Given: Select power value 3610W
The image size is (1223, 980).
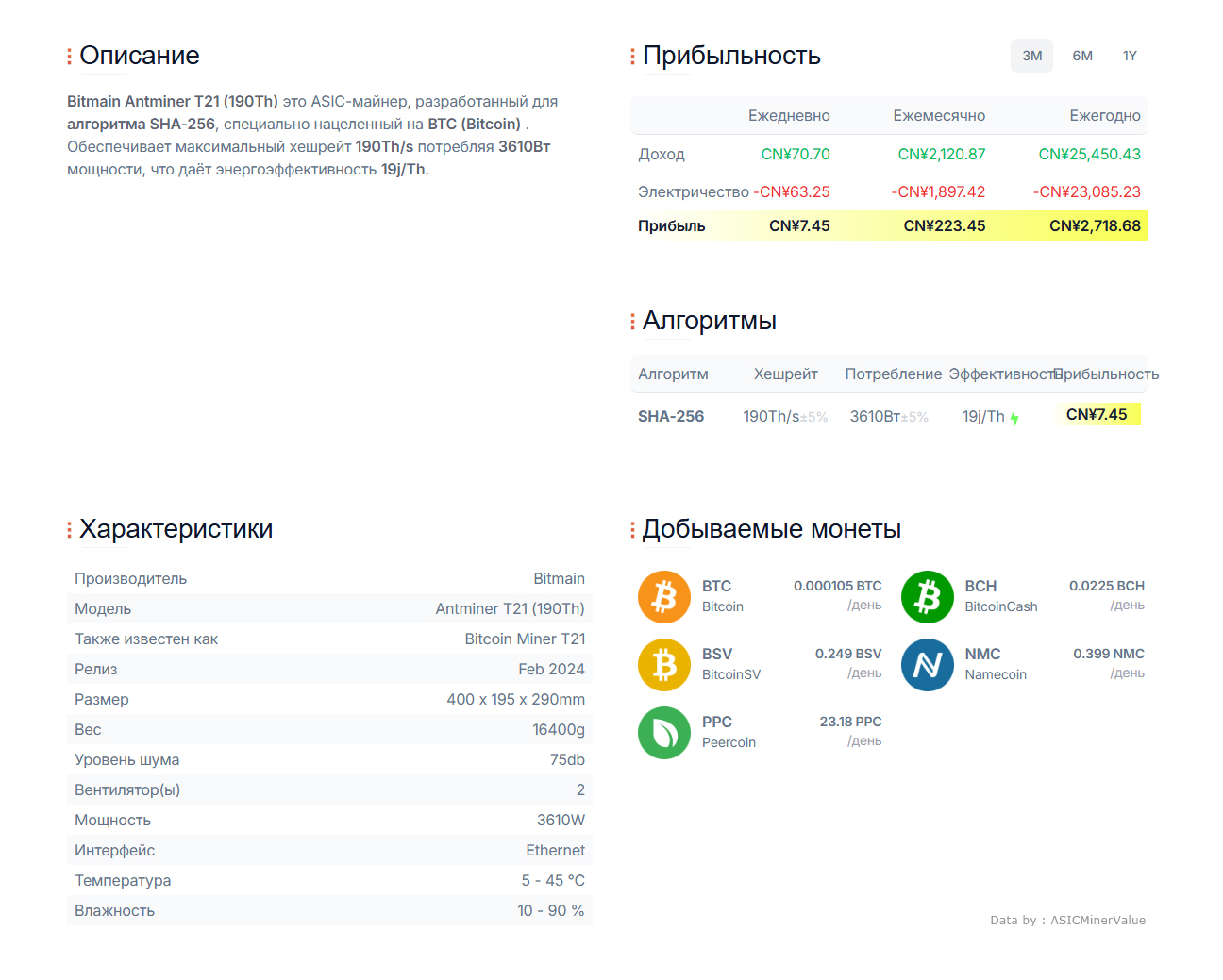Looking at the screenshot, I should [x=561, y=820].
